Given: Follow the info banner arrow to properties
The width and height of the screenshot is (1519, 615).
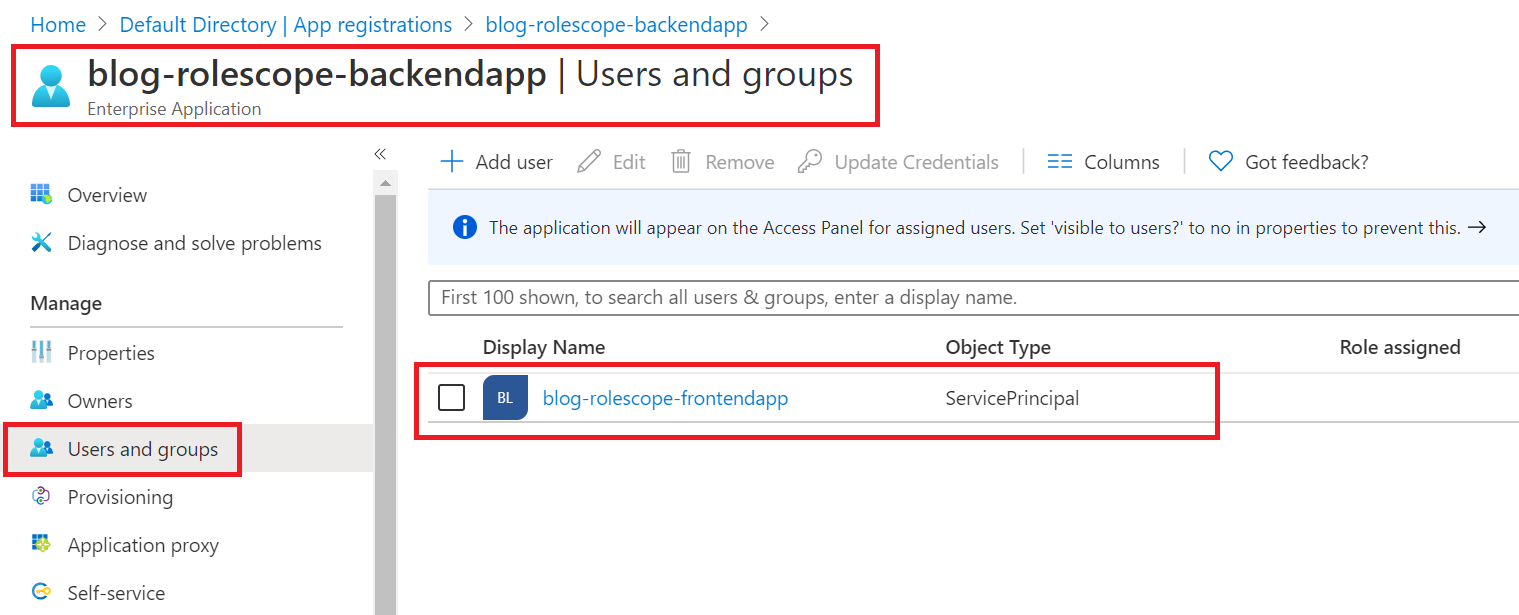Looking at the screenshot, I should pos(1477,228).
